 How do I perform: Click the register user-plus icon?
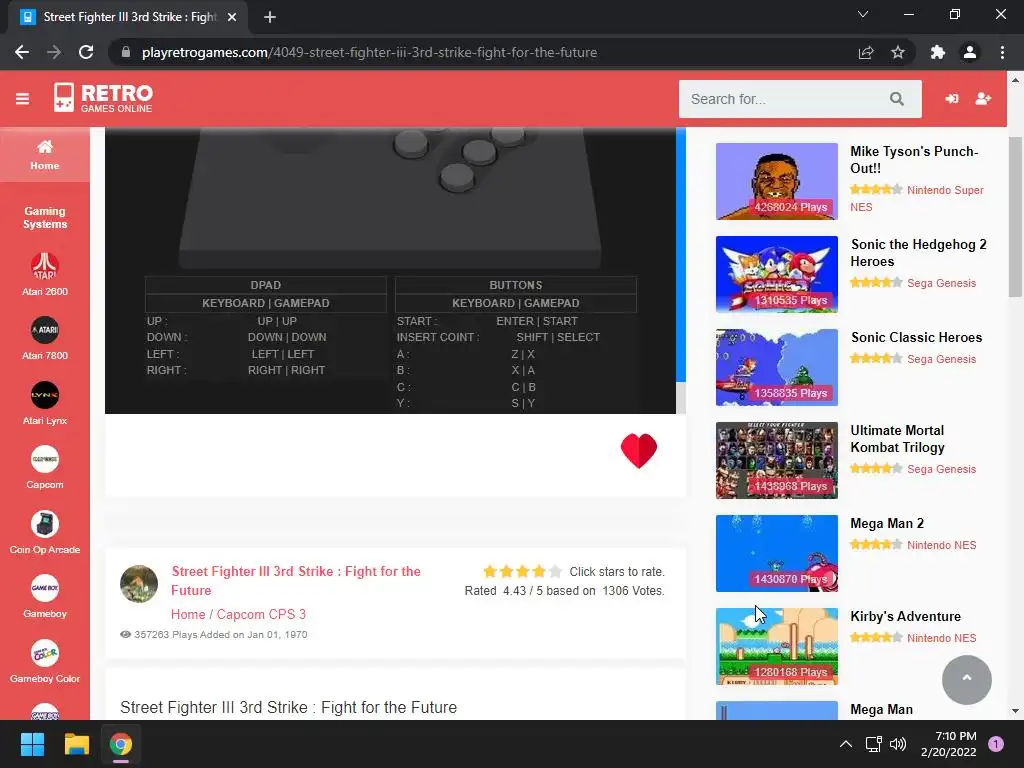(983, 99)
